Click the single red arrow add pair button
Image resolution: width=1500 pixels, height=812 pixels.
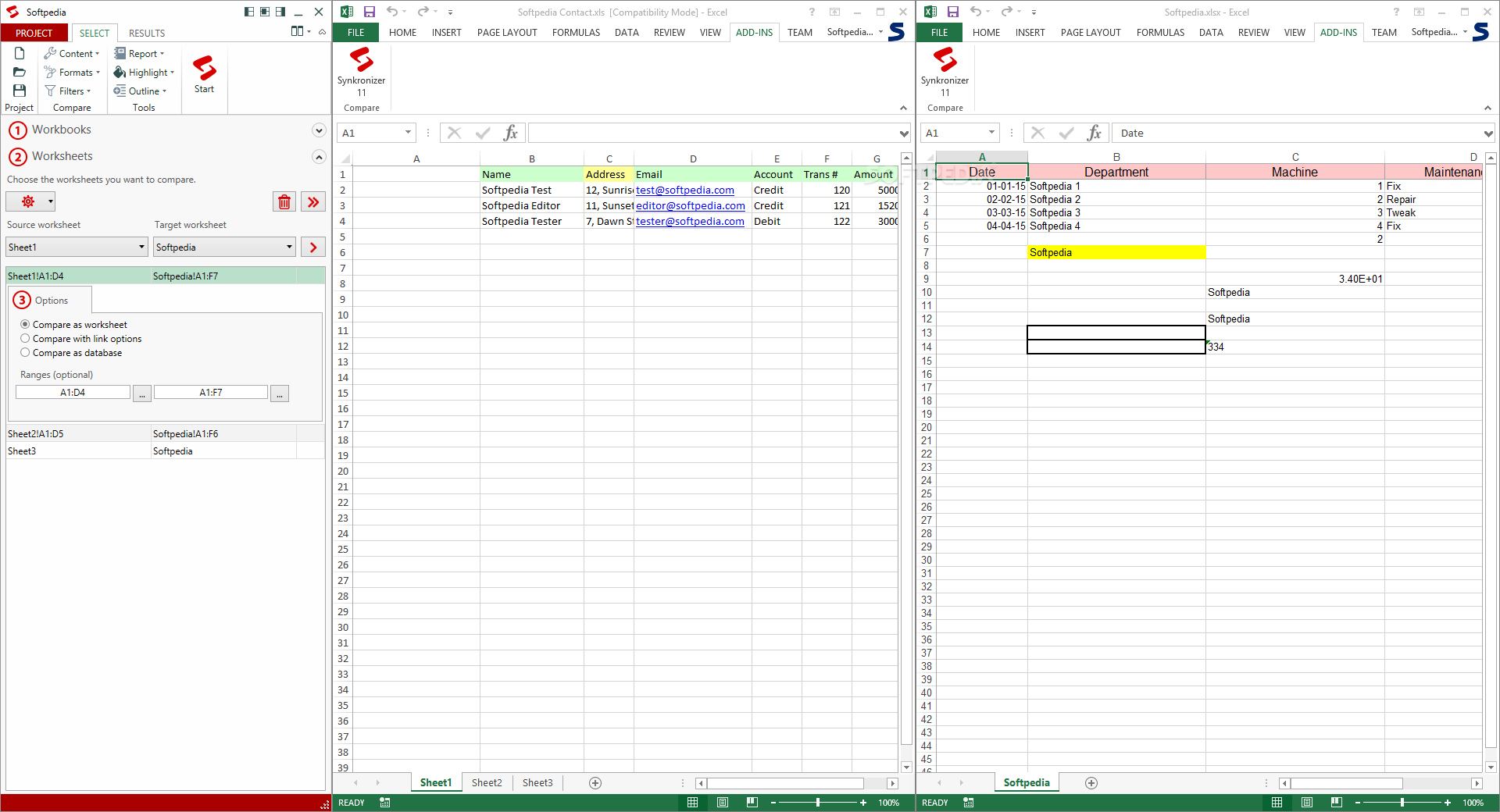(313, 247)
